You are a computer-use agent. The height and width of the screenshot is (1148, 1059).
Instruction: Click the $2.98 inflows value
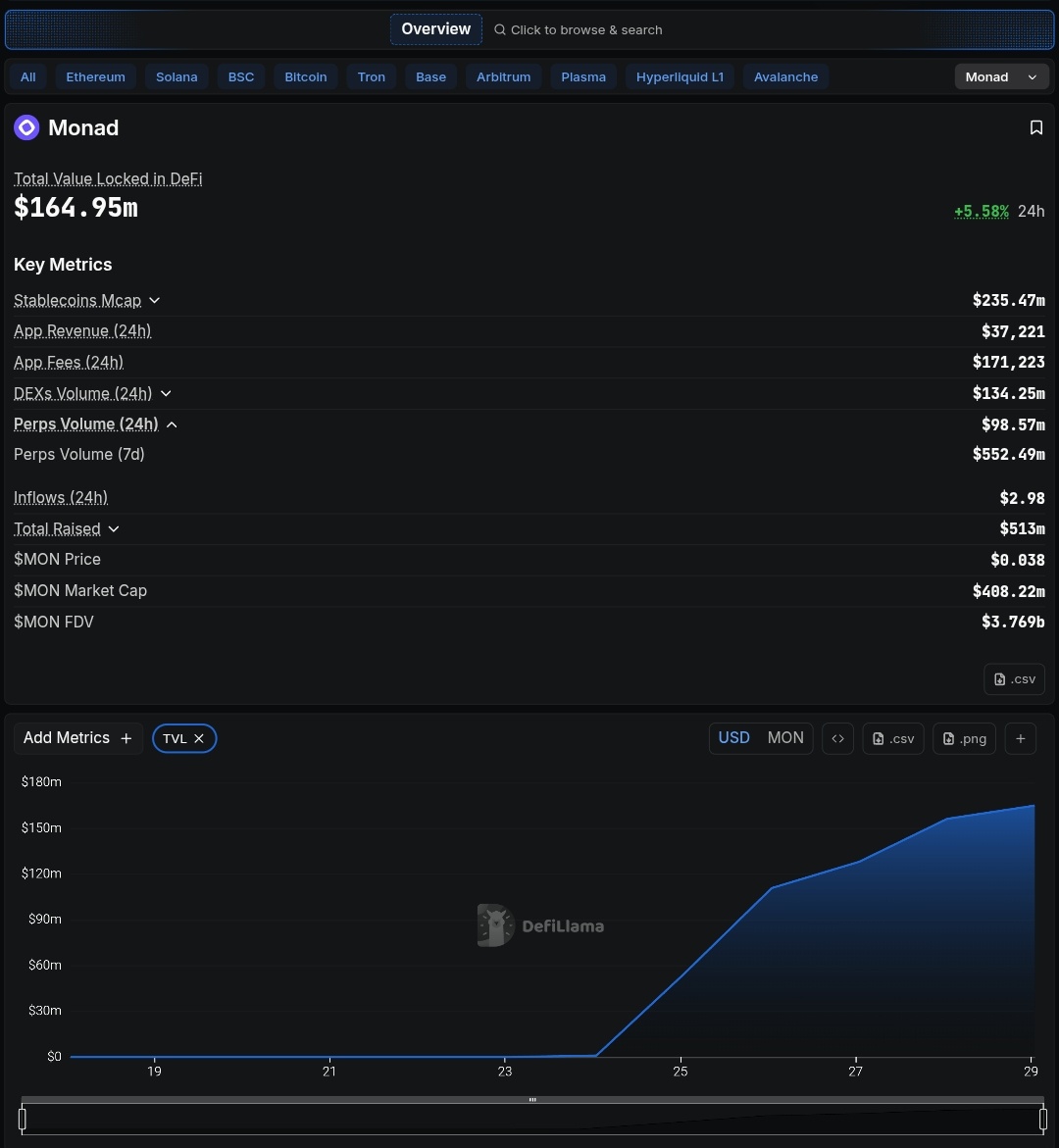[1023, 499]
